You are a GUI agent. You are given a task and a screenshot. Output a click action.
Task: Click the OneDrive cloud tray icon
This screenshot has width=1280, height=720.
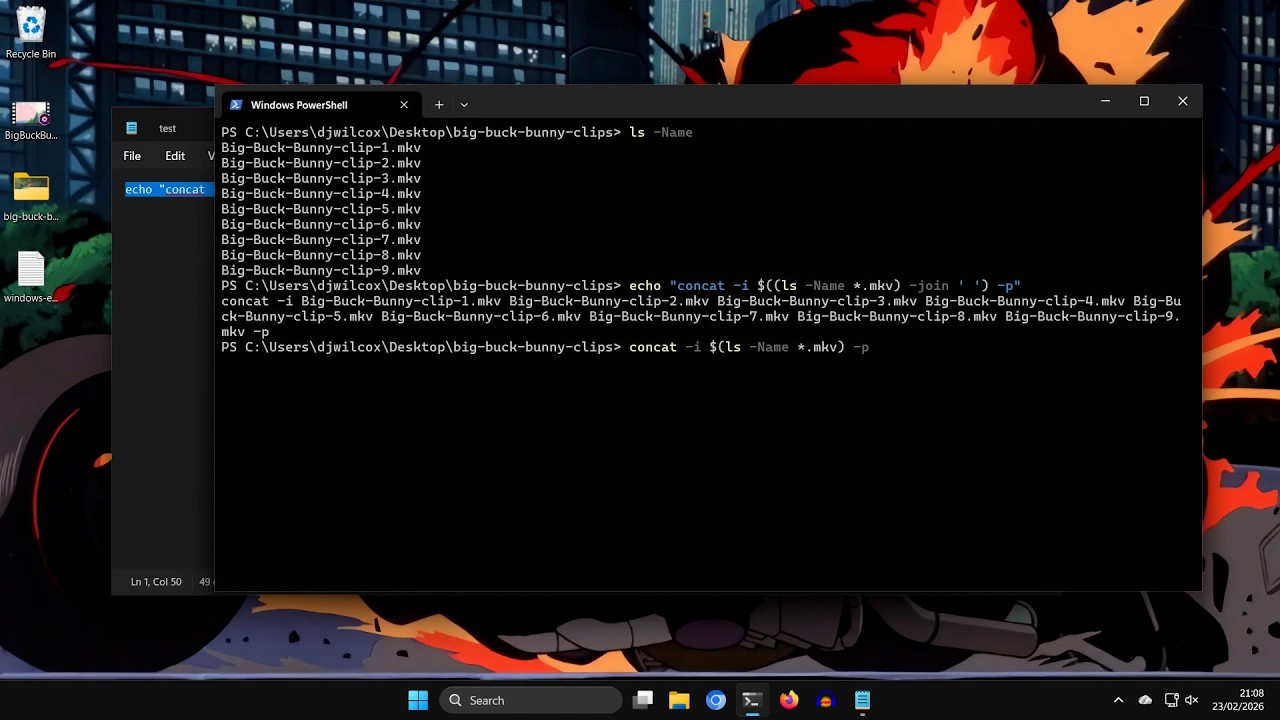pyautogui.click(x=1145, y=700)
